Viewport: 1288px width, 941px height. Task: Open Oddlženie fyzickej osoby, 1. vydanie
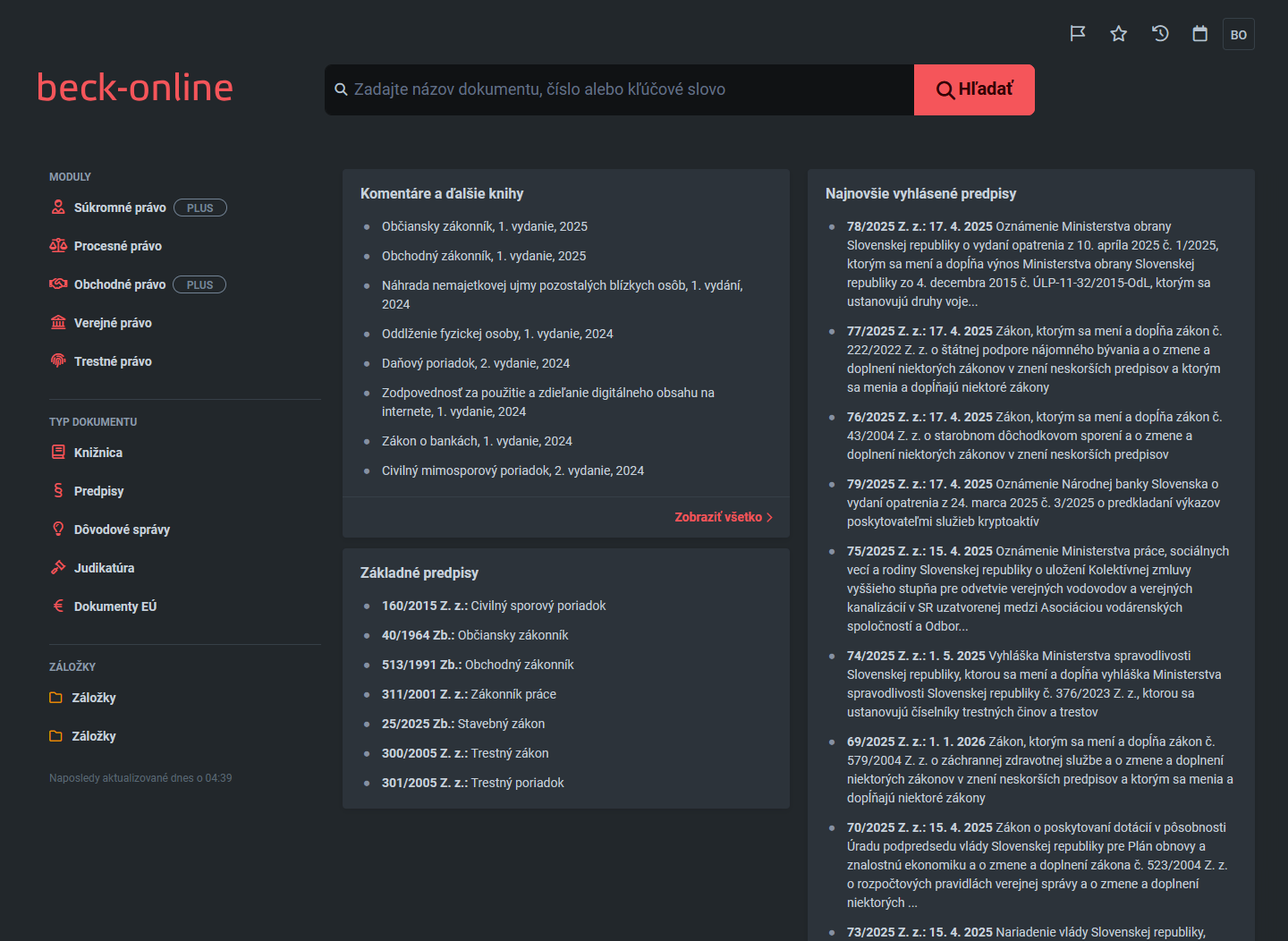(497, 334)
